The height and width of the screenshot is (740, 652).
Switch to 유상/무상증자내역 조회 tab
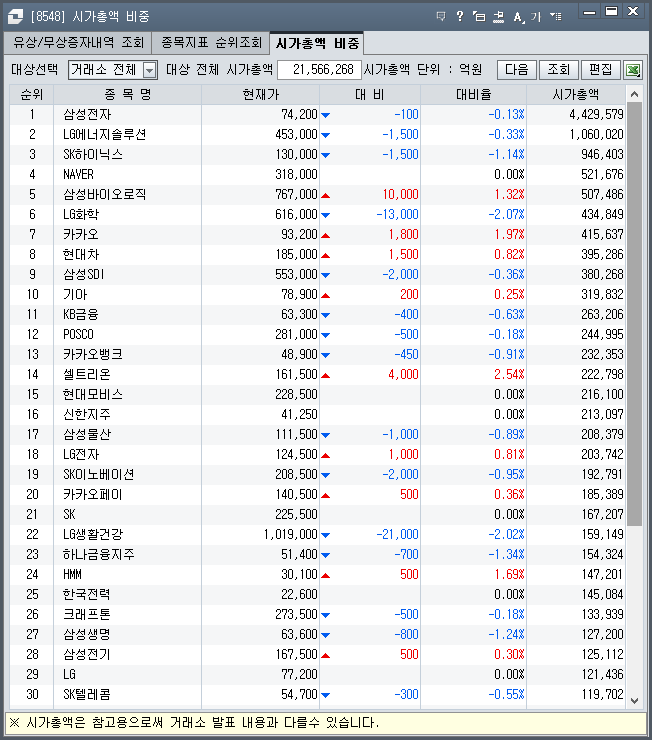pyautogui.click(x=78, y=43)
